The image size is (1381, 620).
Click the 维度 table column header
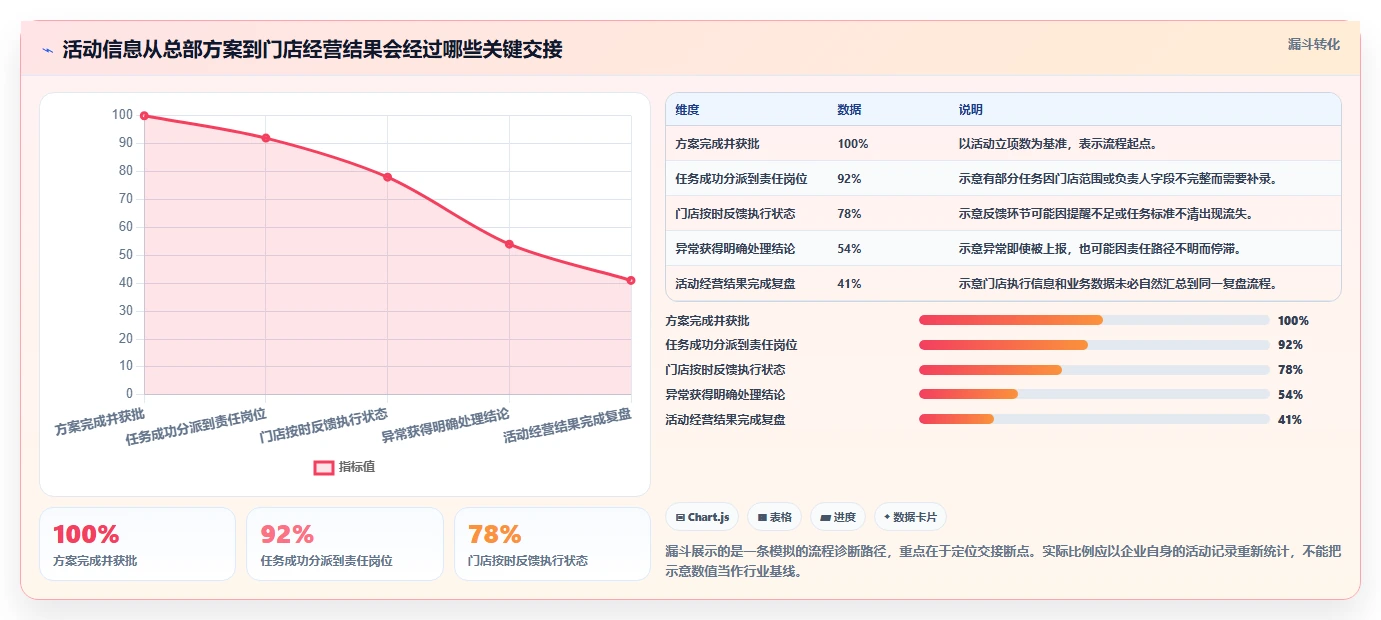tap(687, 109)
